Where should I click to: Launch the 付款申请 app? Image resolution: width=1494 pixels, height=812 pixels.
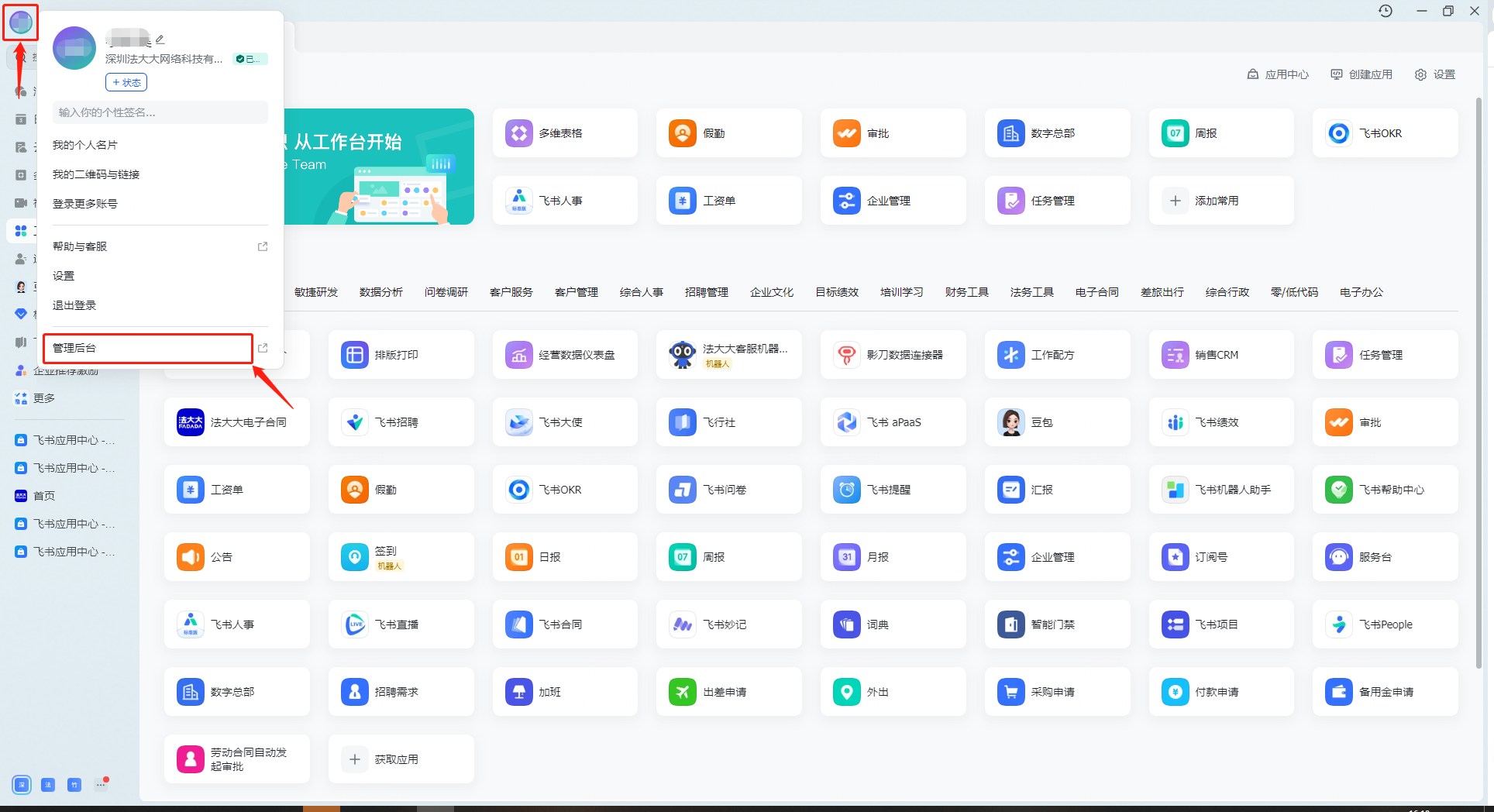[1221, 692]
